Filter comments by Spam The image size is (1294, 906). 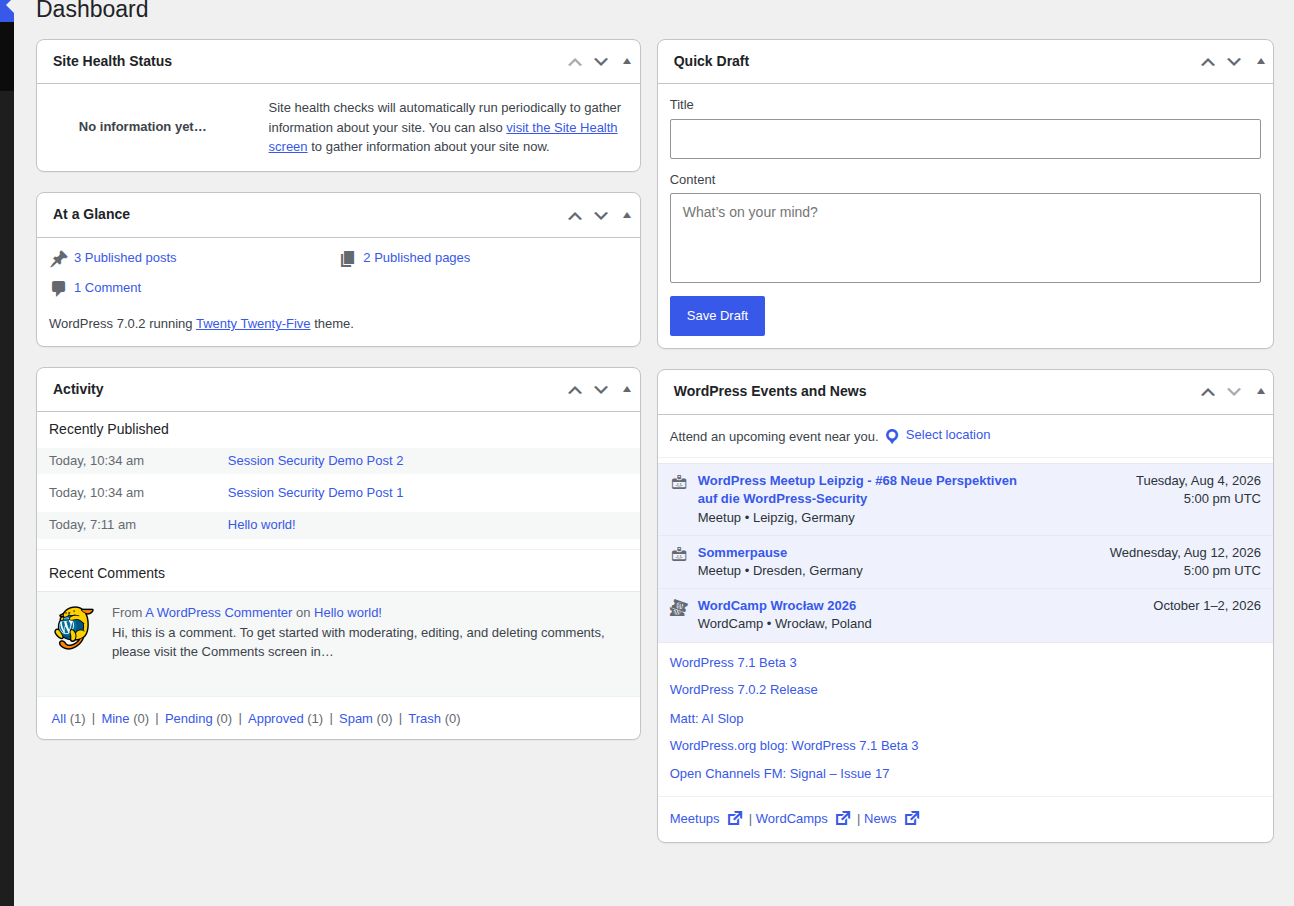(356, 718)
